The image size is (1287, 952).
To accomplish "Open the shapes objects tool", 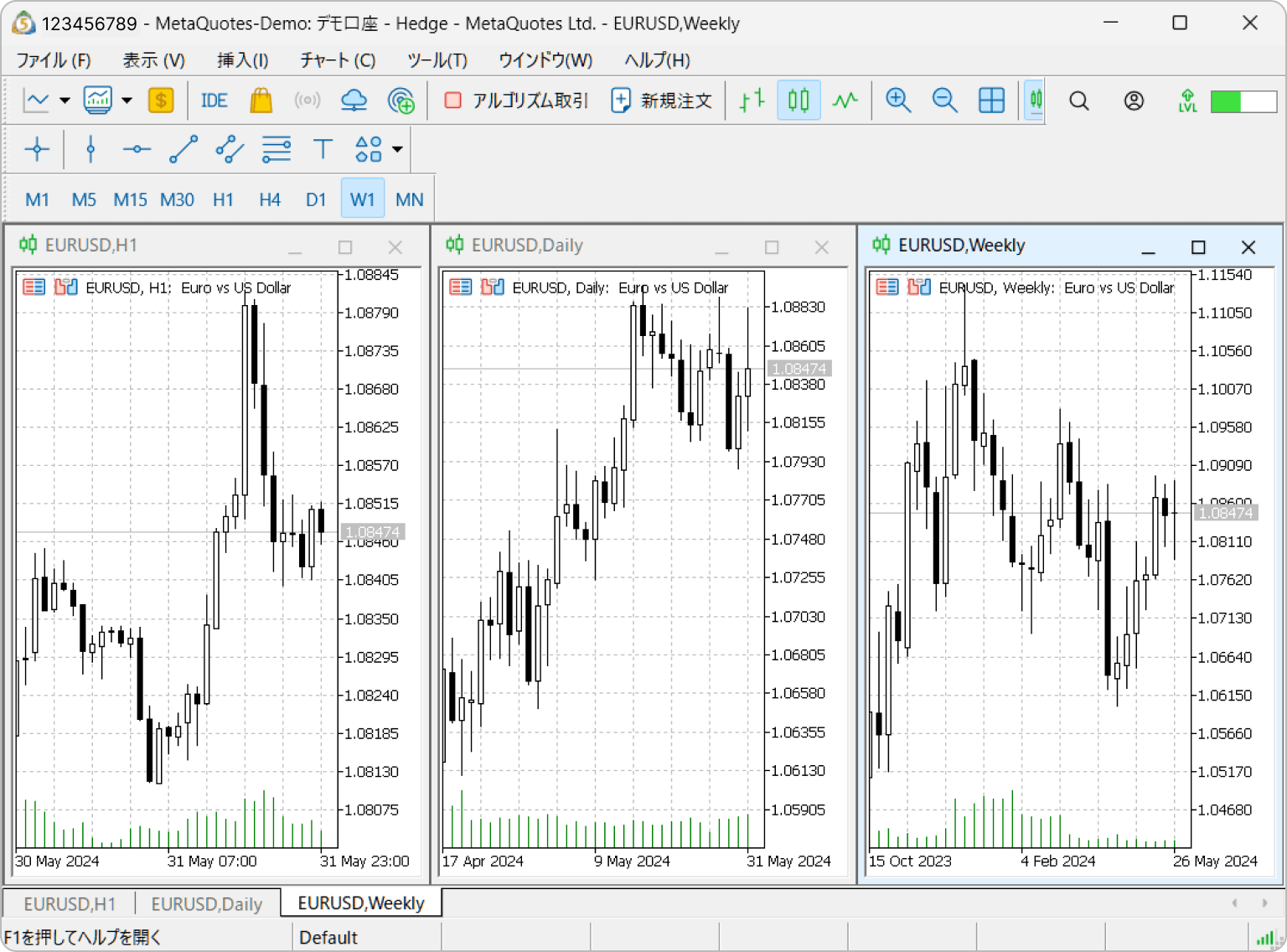I will point(369,150).
